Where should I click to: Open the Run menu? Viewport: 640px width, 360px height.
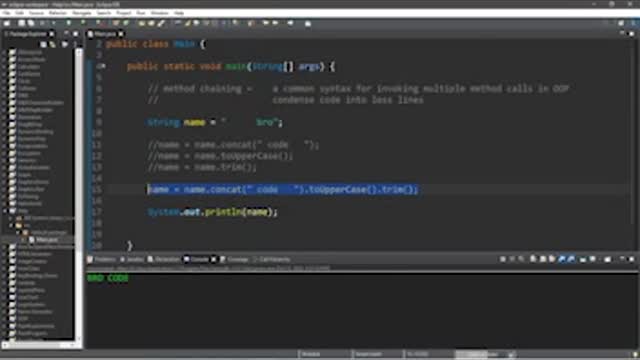(141, 13)
